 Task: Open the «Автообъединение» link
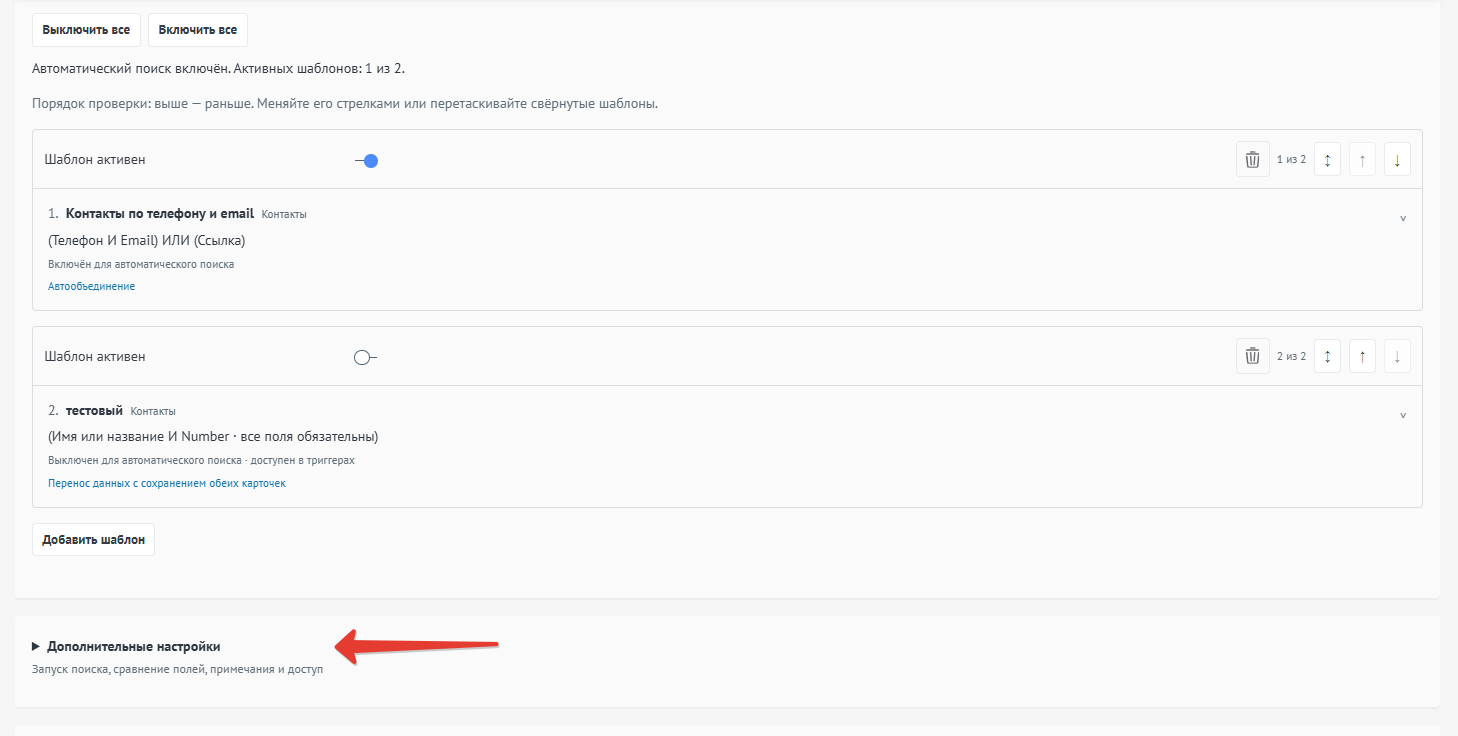click(91, 286)
